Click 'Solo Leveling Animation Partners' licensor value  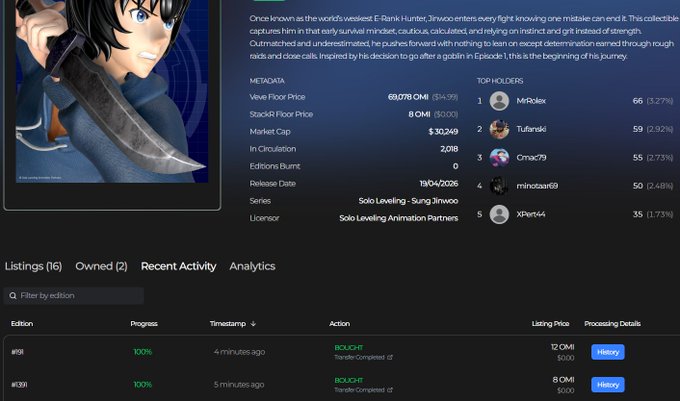pyautogui.click(x=399, y=218)
